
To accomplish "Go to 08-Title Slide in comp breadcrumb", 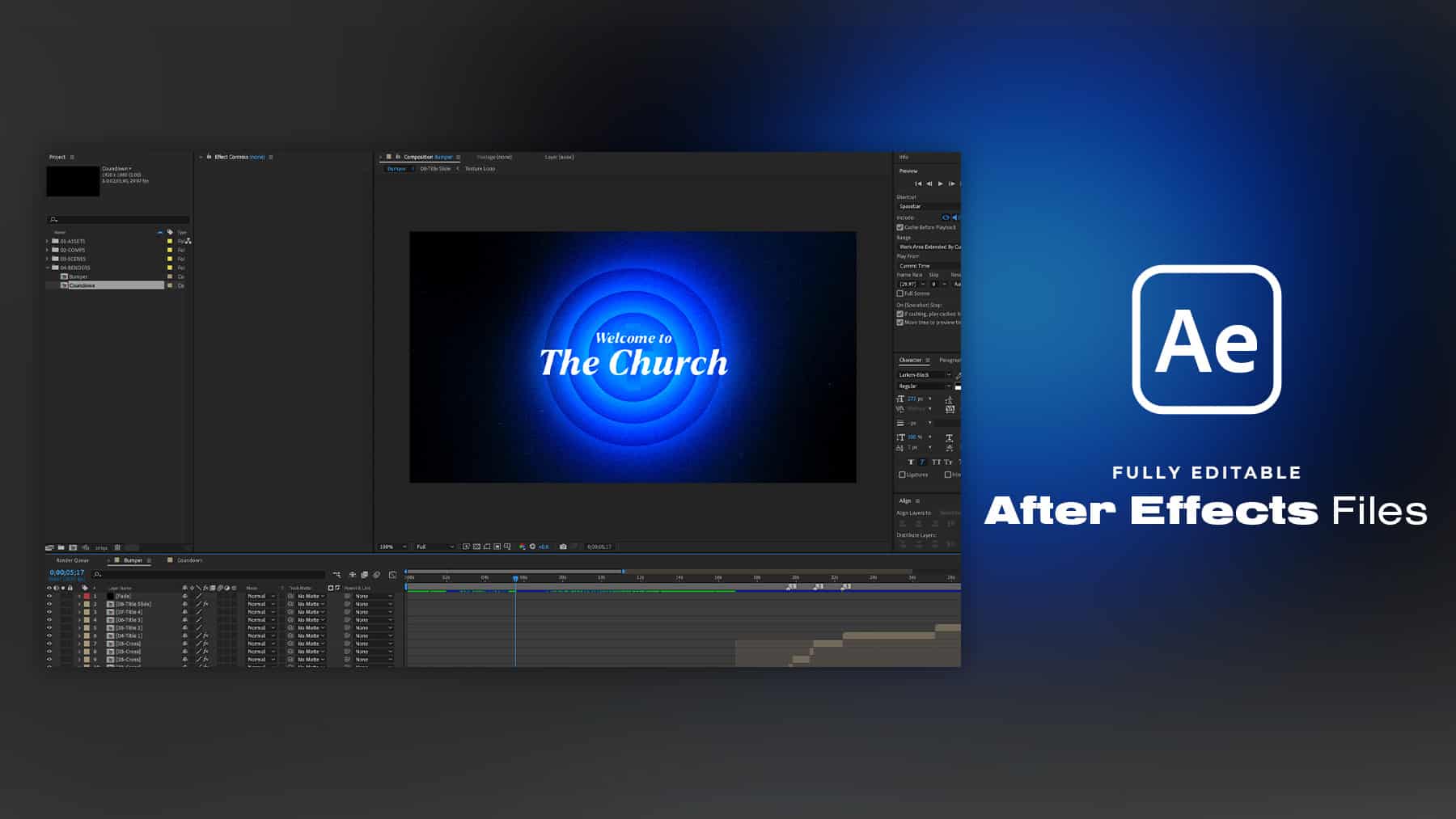I will 435,169.
